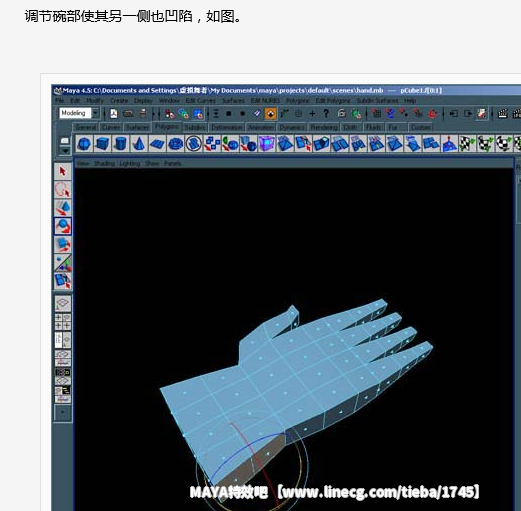This screenshot has width=521, height=511.
Task: Open the viewport Show menu
Action: coord(152,163)
